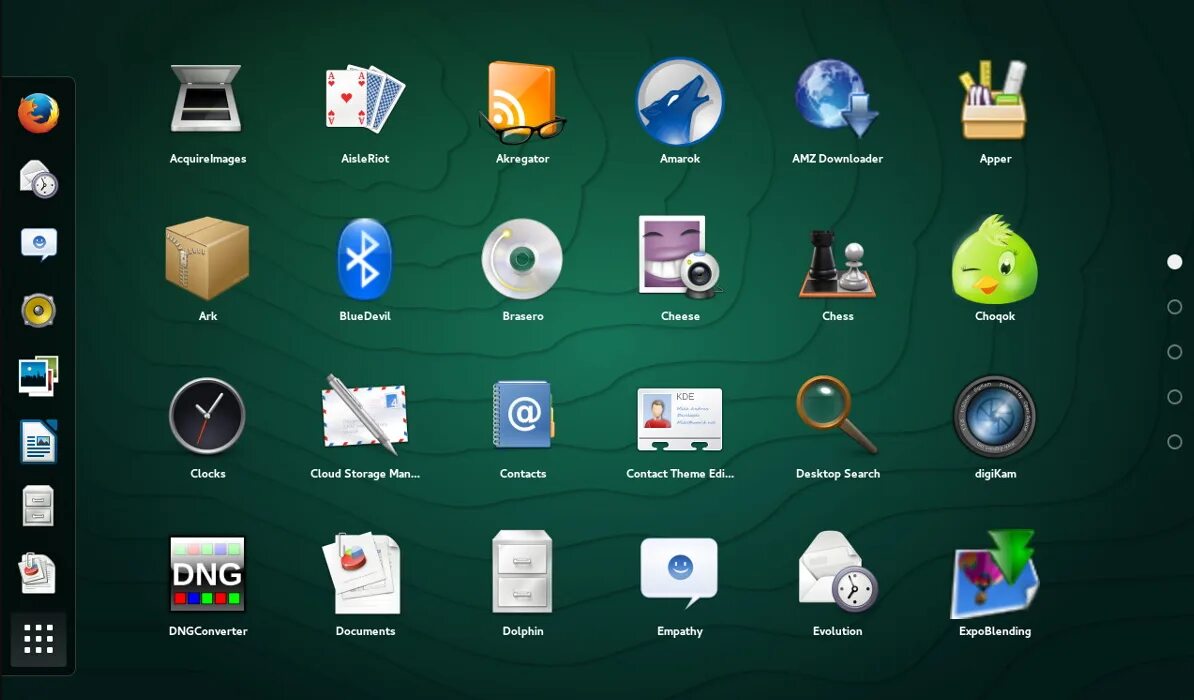Screen dimensions: 1194x700
Task: Open DNGConverter
Action: point(207,574)
